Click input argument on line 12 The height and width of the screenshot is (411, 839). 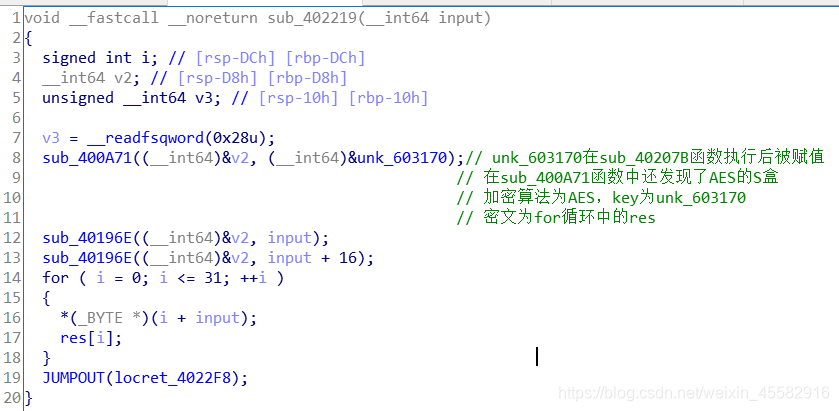(289, 238)
